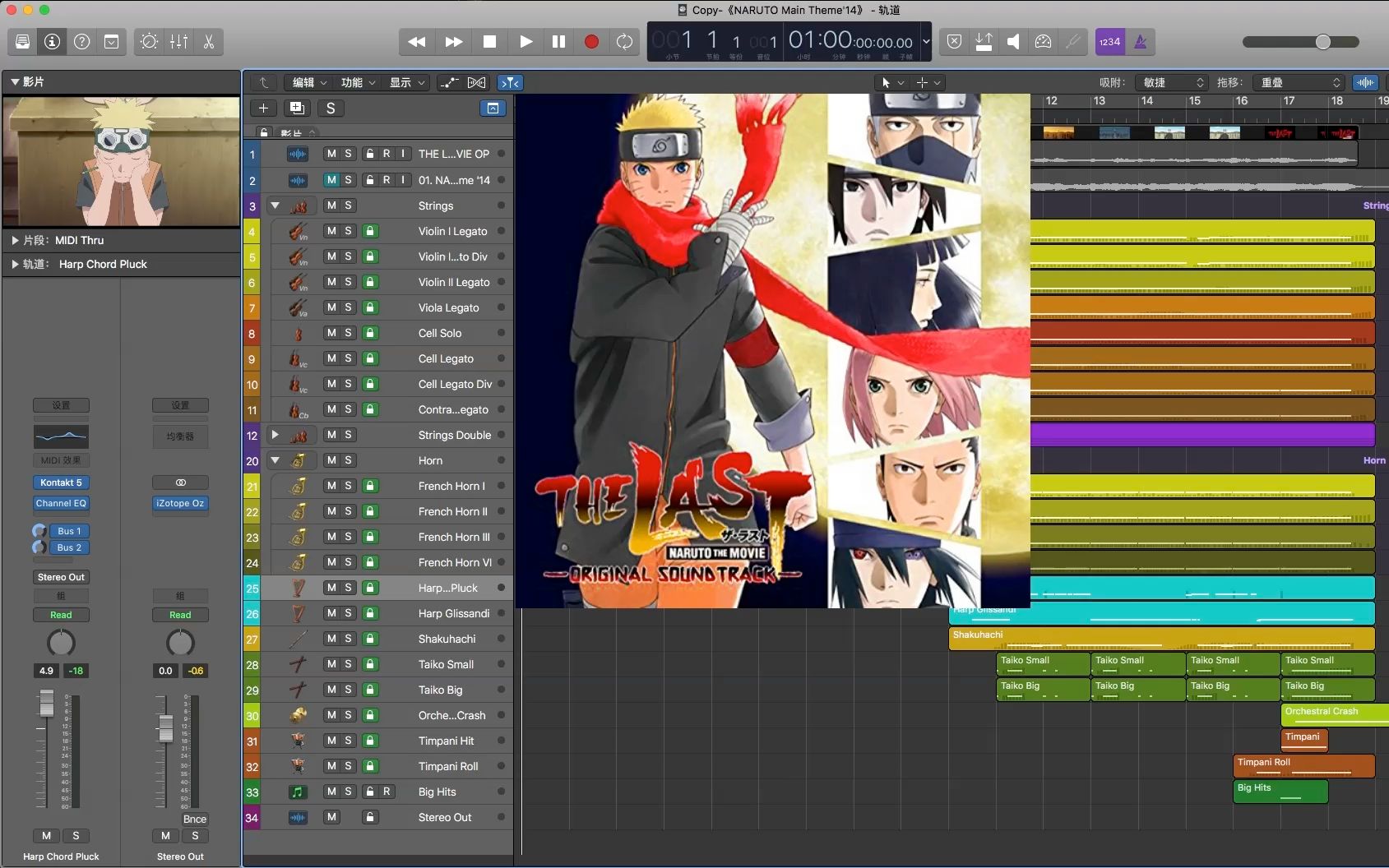Viewport: 1389px width, 868px height.
Task: Open the Library button in control bar
Action: click(x=22, y=42)
